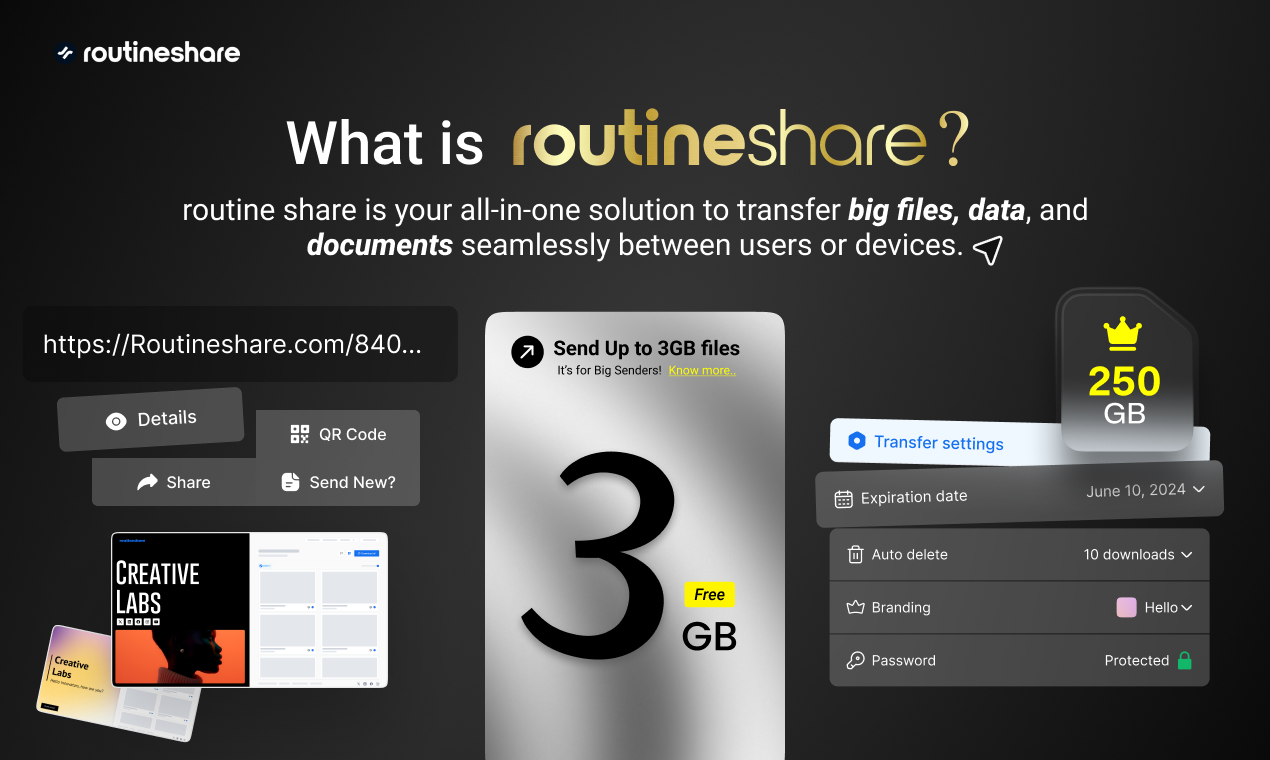This screenshot has width=1270, height=760.
Task: Click the paper plane send icon
Action: [x=988, y=250]
